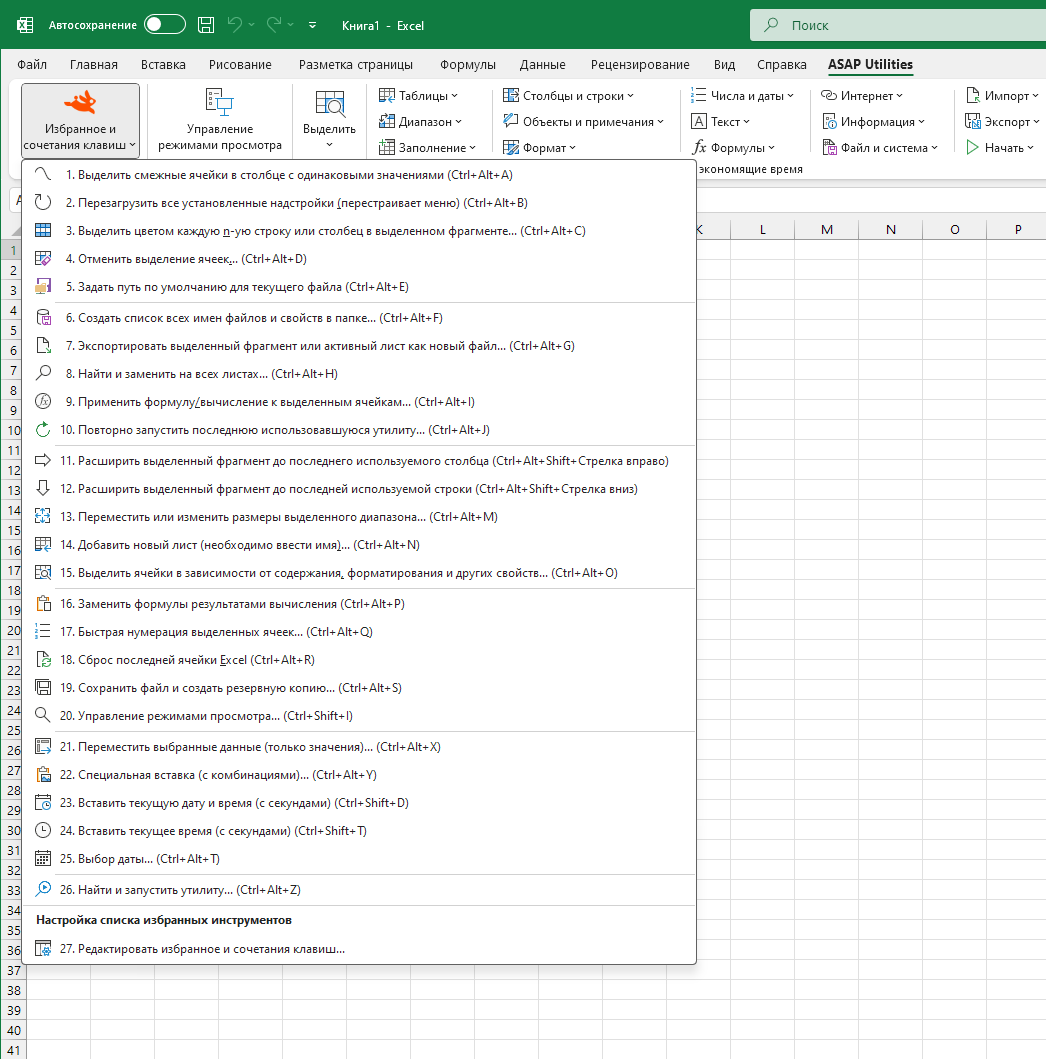Expand the Диапазон dropdown

pos(420,122)
